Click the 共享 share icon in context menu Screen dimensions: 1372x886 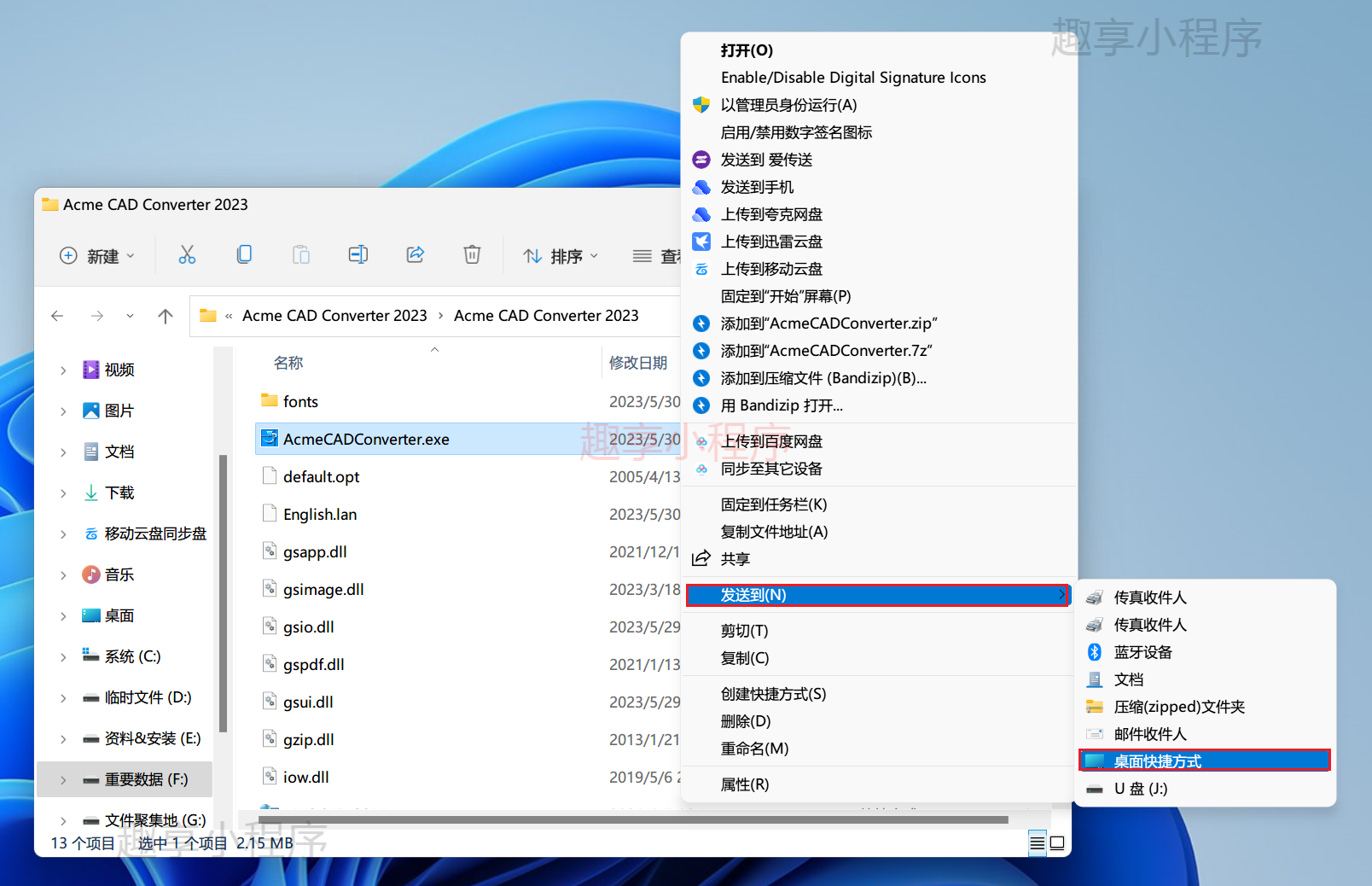tap(701, 559)
